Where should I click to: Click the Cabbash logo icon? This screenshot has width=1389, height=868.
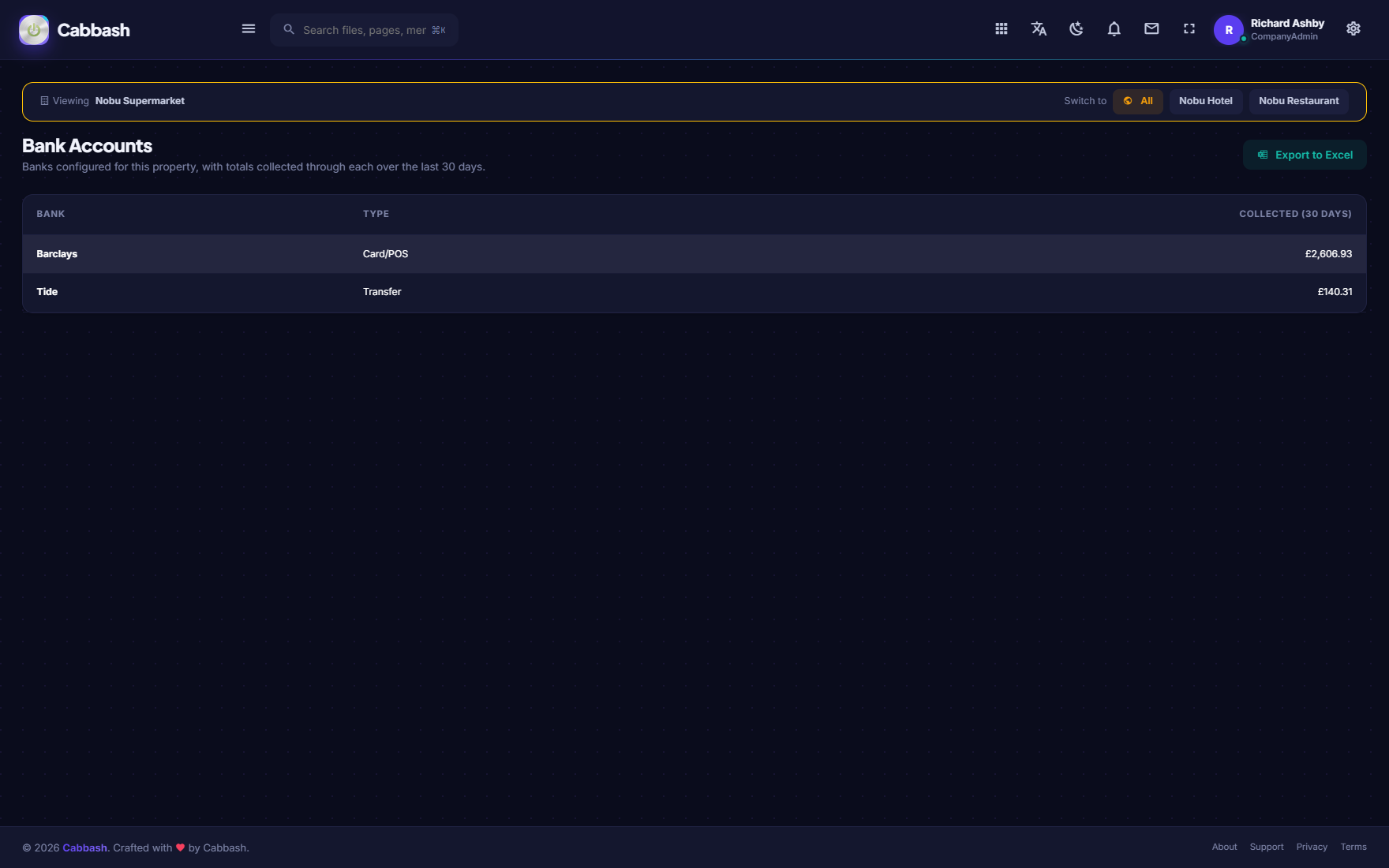pyautogui.click(x=34, y=30)
